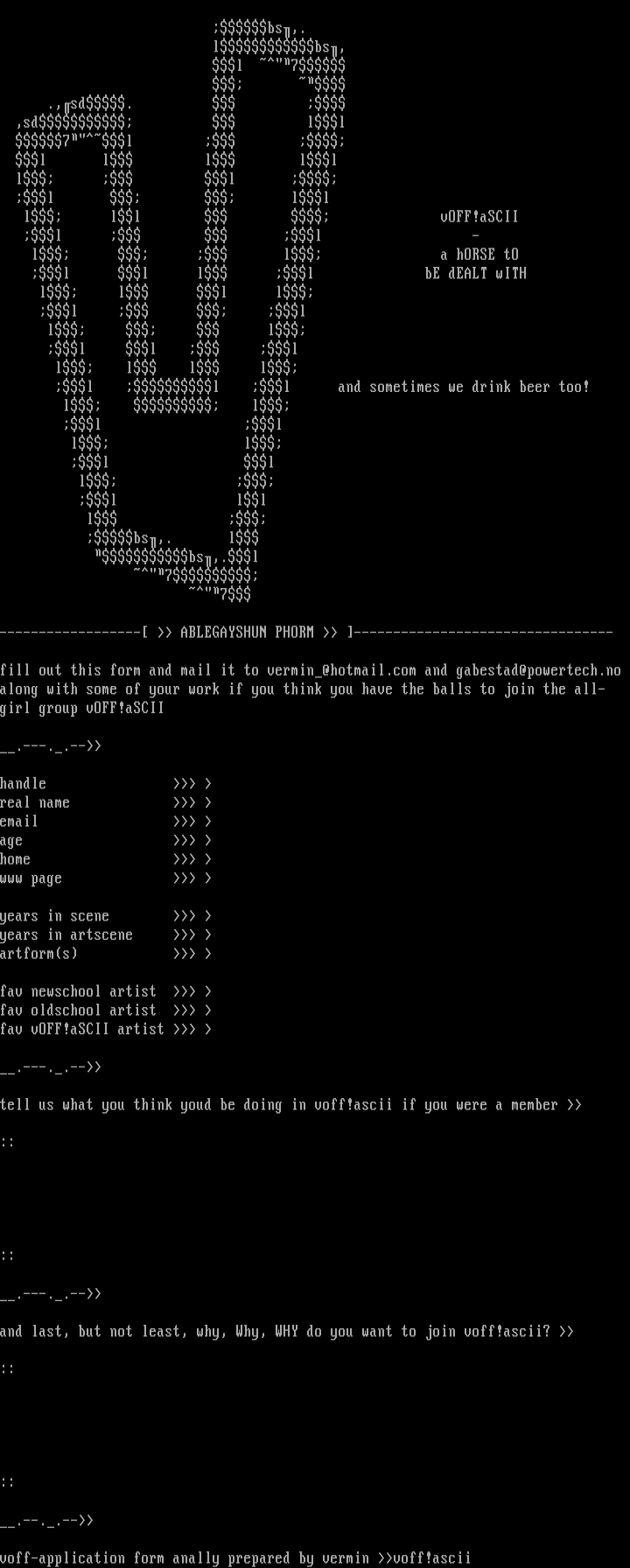Screen dimensions: 630x1568
Task: Click the 'a hORSE tO' tagline text
Action: tap(479, 255)
